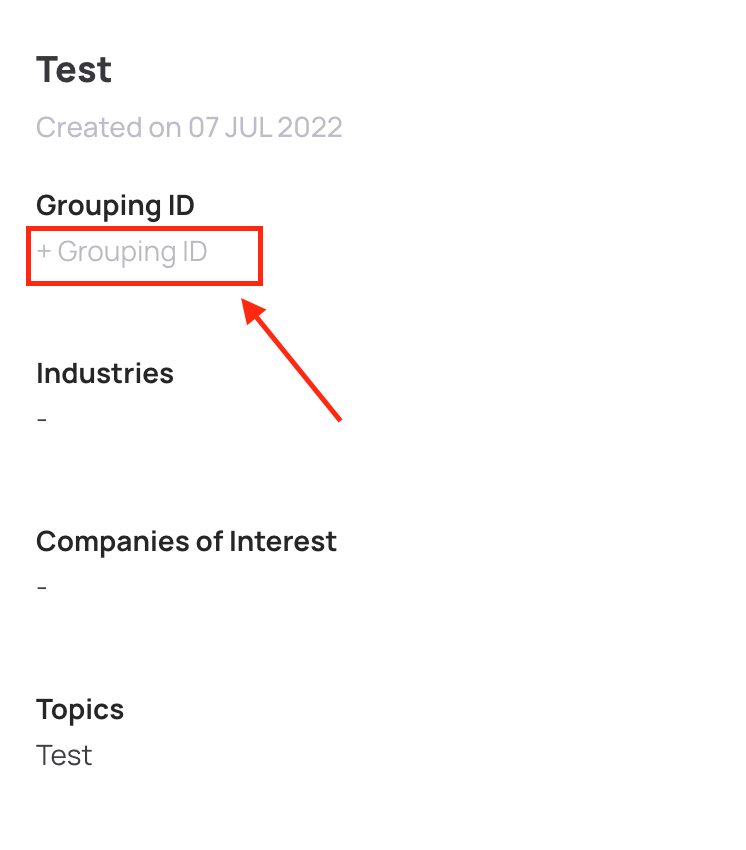Click the '07 JUL 2022' creation date

point(264,128)
